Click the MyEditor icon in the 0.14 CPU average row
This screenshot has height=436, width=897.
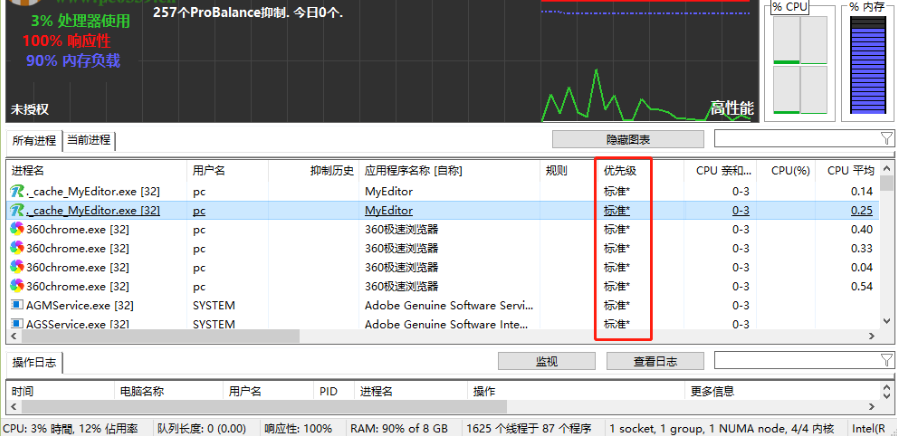[17, 191]
